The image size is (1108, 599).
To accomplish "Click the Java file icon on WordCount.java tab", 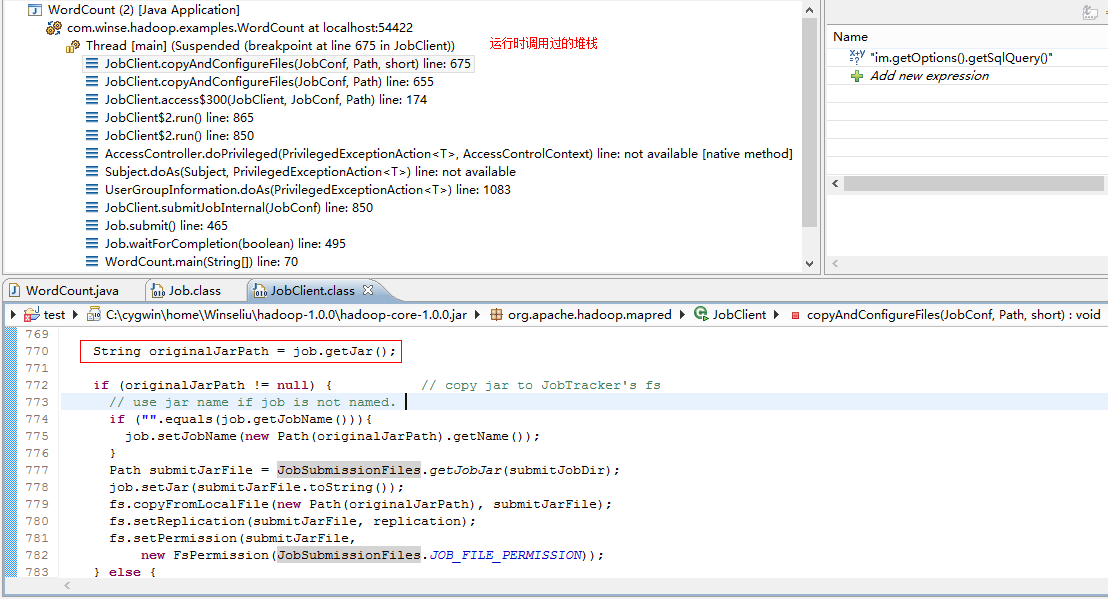I will click(x=14, y=291).
